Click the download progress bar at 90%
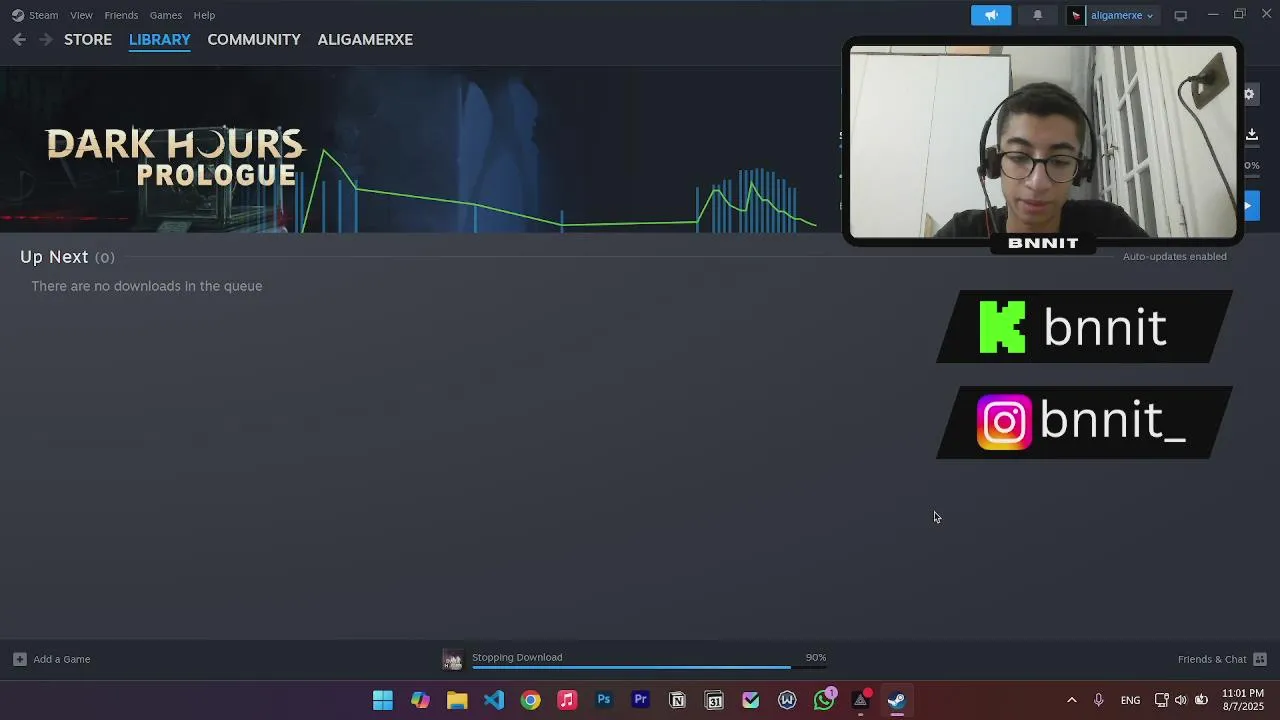Viewport: 1280px width, 720px height. coord(649,667)
